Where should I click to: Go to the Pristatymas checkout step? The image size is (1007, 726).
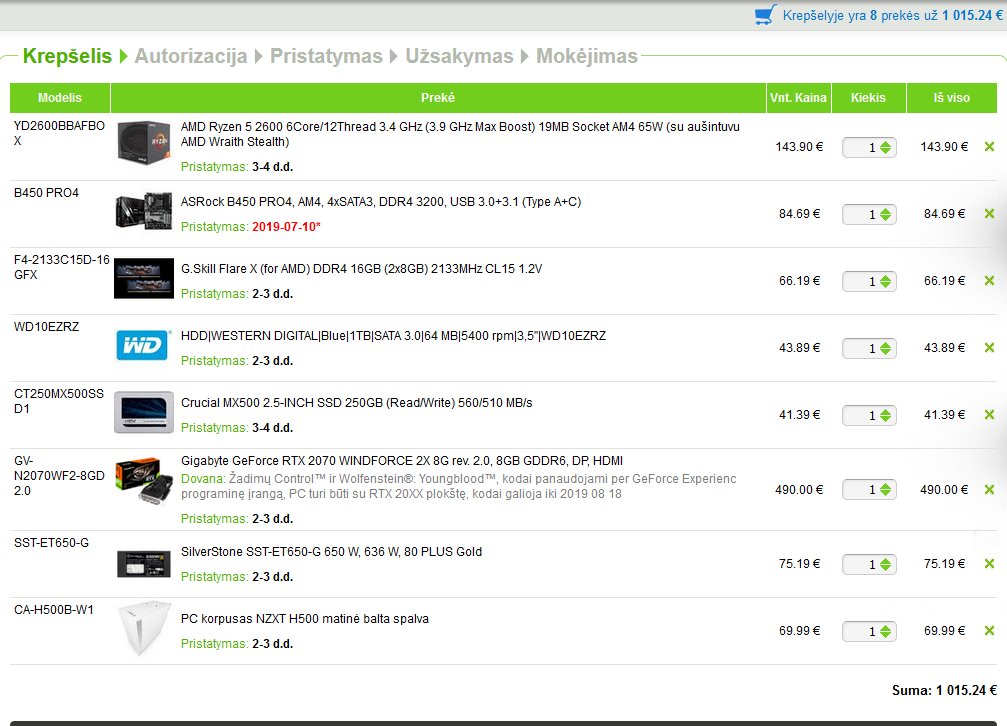[326, 56]
